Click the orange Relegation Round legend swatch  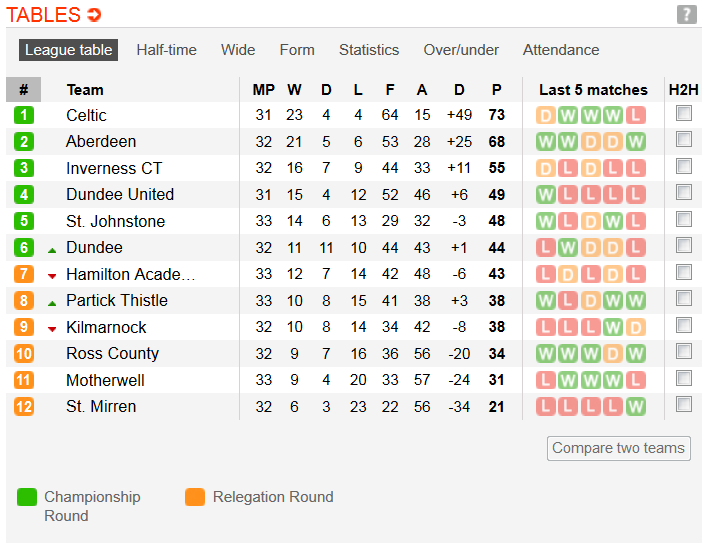pyautogui.click(x=195, y=497)
